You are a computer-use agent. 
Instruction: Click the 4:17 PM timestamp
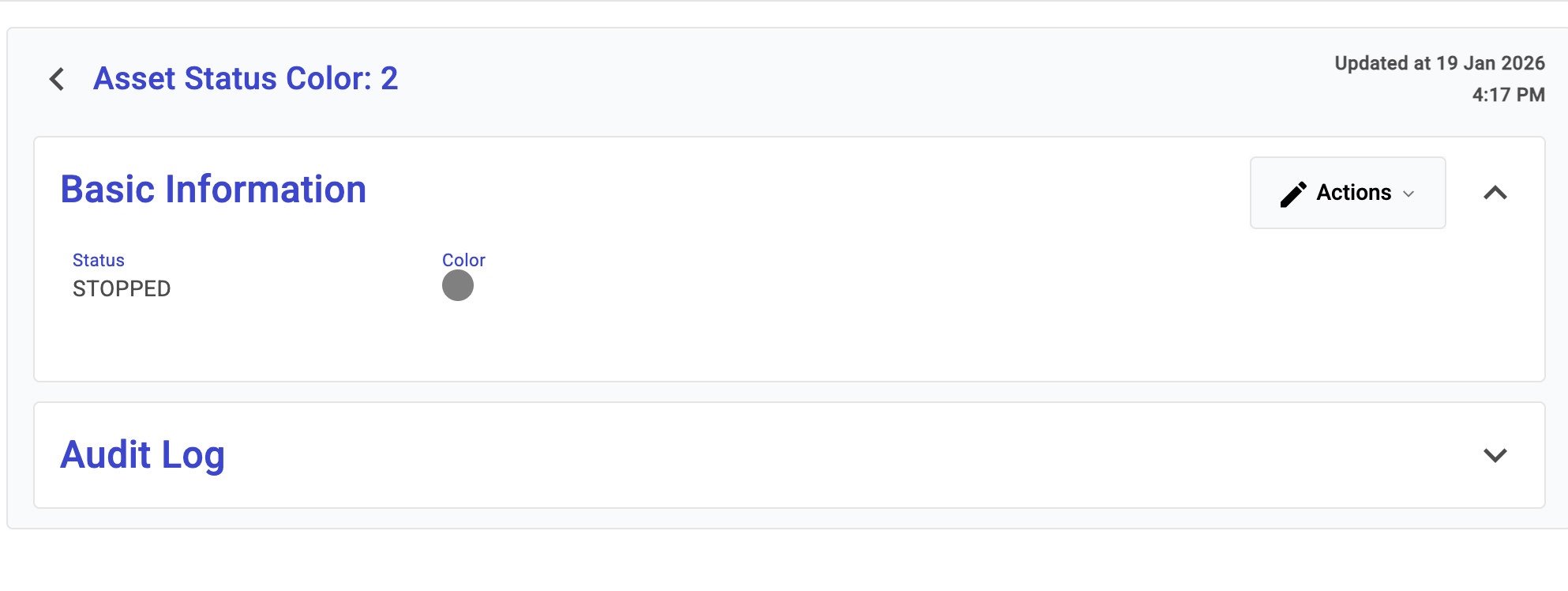[1508, 95]
